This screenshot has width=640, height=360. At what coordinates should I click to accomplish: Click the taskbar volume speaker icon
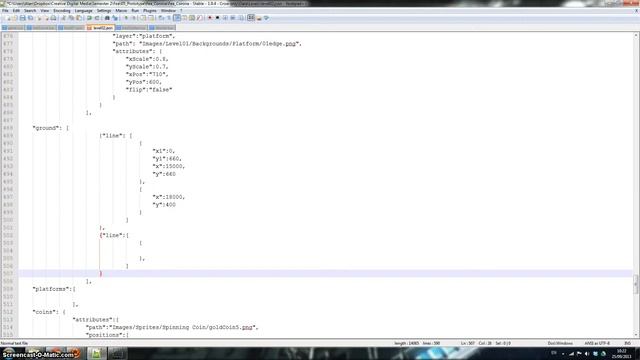tap(587, 353)
